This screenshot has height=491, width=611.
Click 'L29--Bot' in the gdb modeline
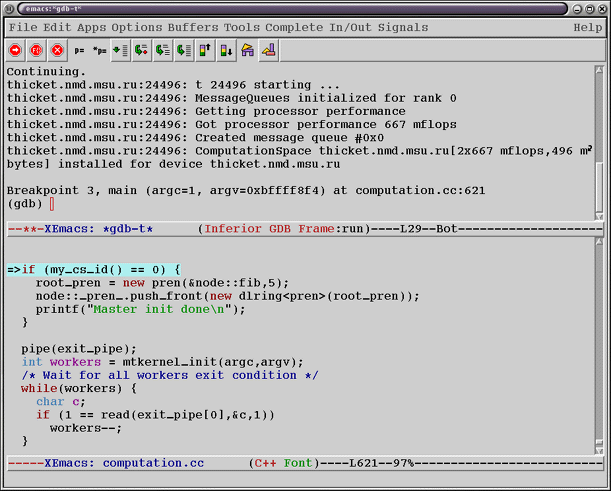[429, 229]
